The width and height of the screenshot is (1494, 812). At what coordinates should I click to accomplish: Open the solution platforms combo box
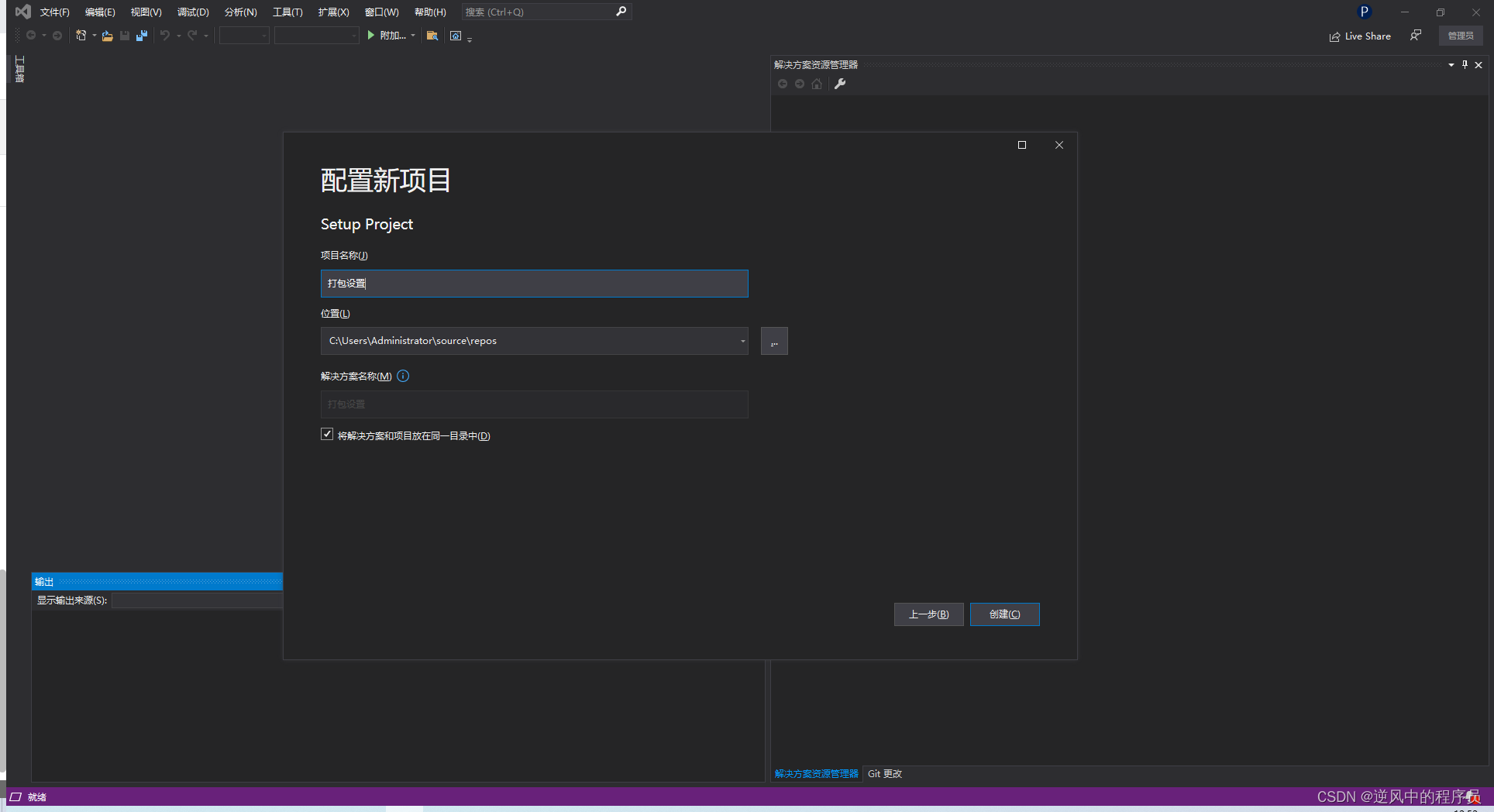317,36
